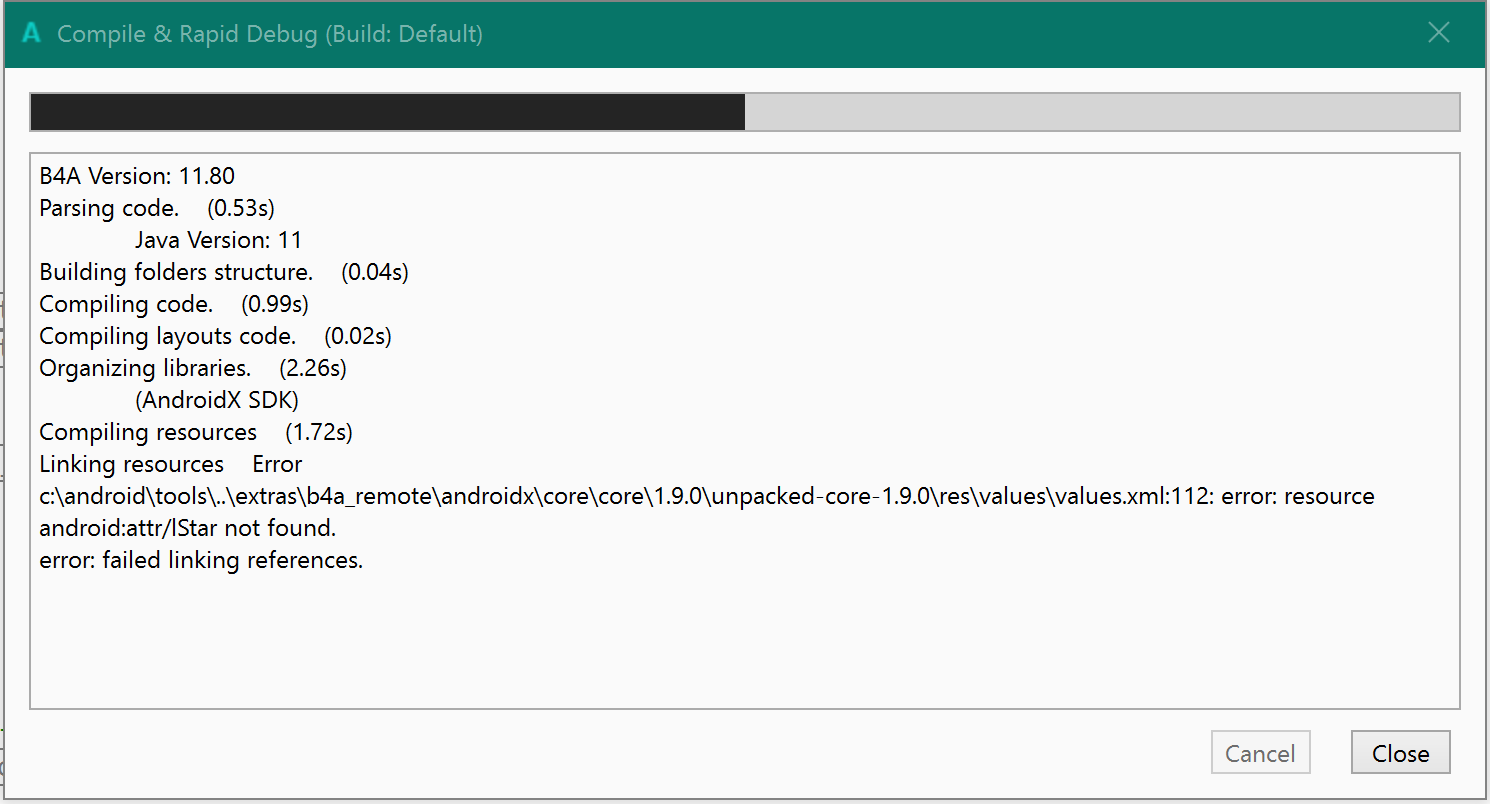Select the 'Compiling resources (1.72s)' line
This screenshot has height=804, width=1490.
click(x=196, y=433)
